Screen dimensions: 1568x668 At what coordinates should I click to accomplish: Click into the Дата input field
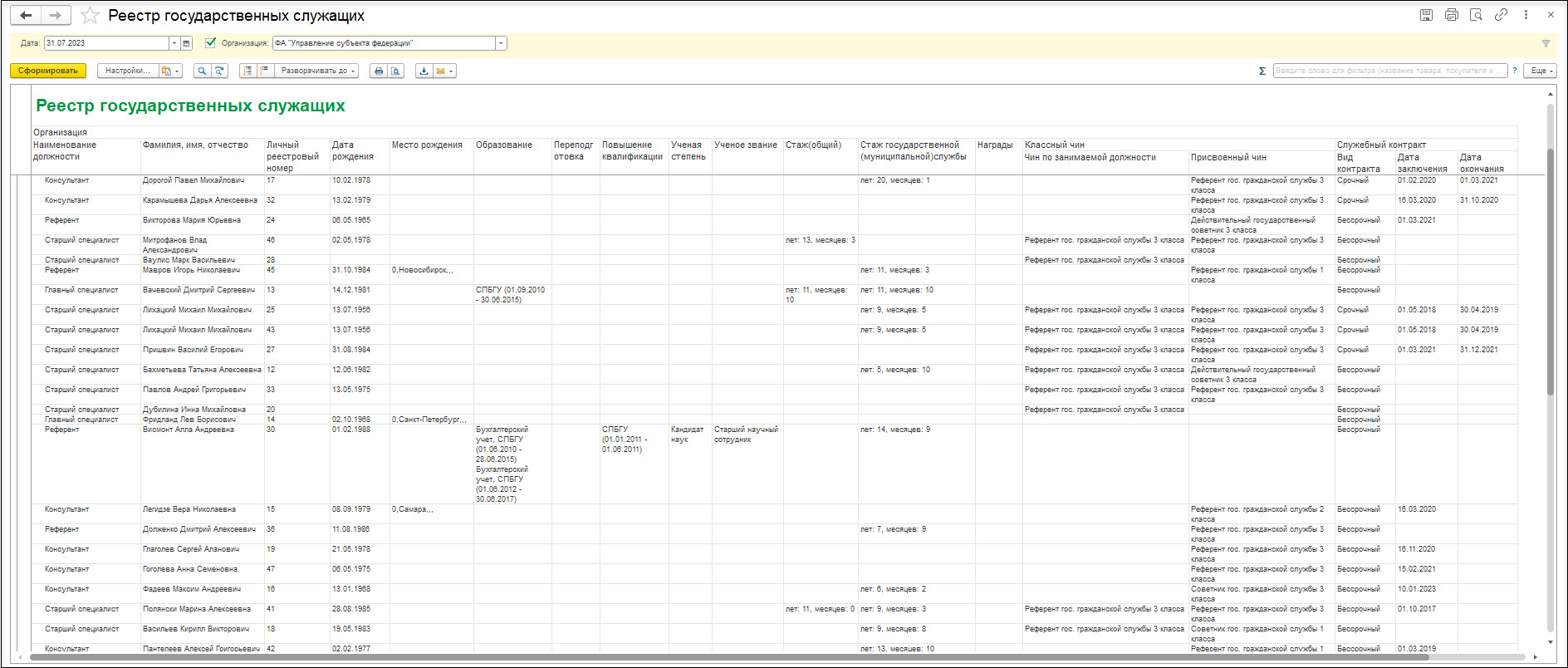[x=107, y=43]
